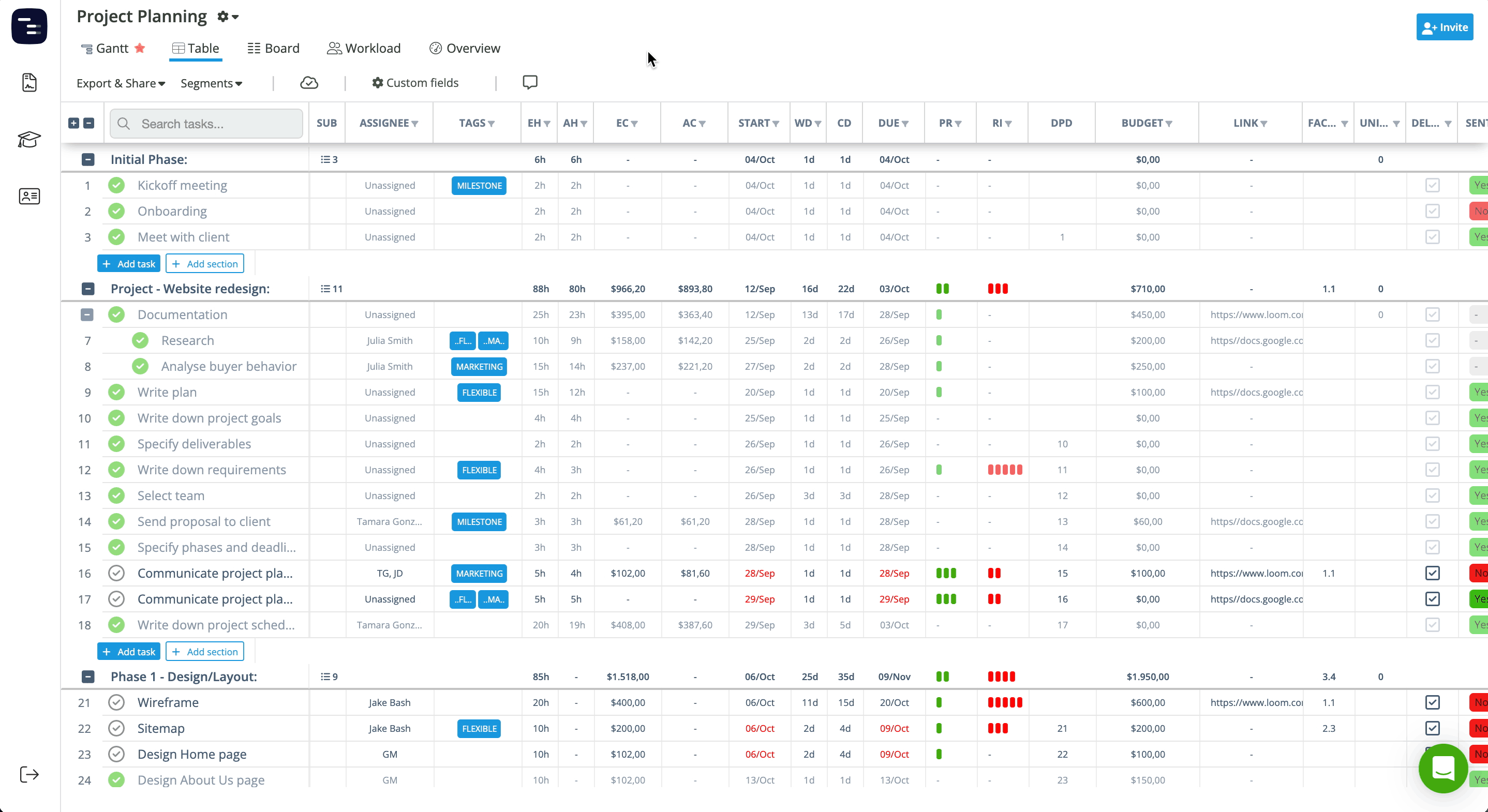Screen dimensions: 1488x812
Task: Open project settings gear next to title
Action: click(227, 17)
